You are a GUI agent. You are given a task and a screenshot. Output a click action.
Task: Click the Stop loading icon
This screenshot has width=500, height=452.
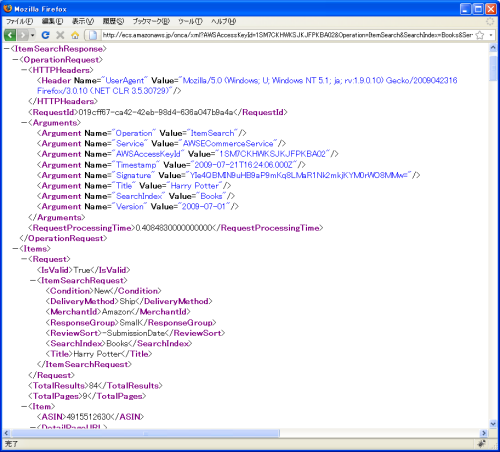click(60, 35)
